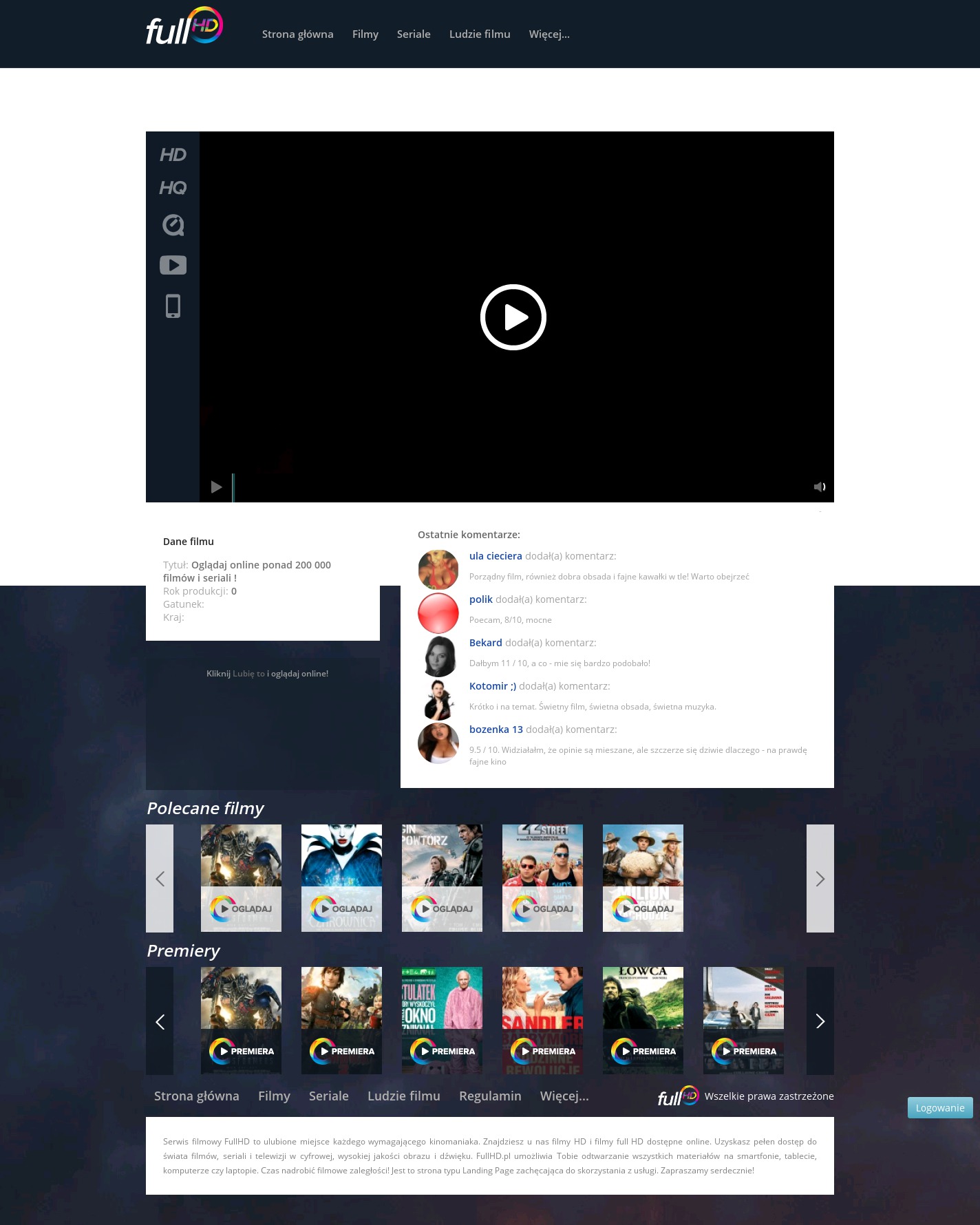The height and width of the screenshot is (1225, 980).
Task: Open Seriale in the top navigation
Action: tap(413, 34)
